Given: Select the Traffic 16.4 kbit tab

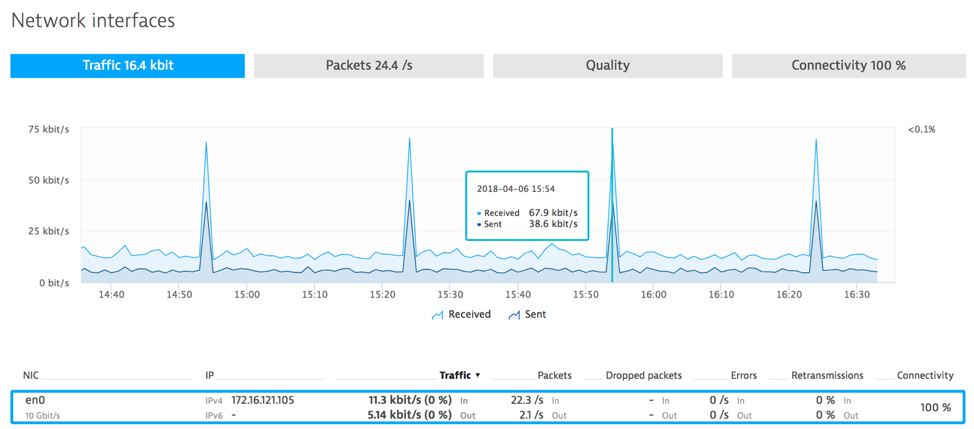Looking at the screenshot, I should 127,66.
